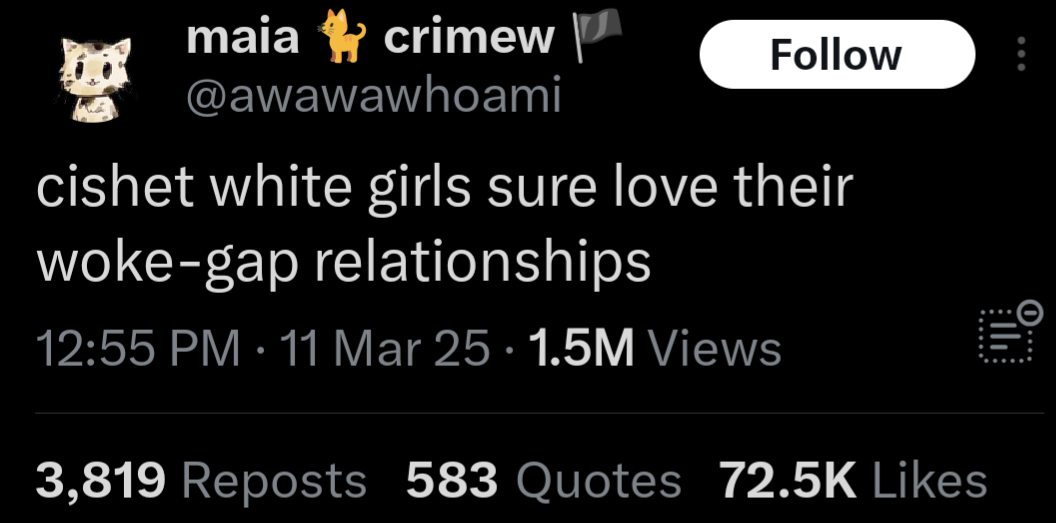Click the "Views" label
Screen dimensions: 1056x523
tap(713, 349)
